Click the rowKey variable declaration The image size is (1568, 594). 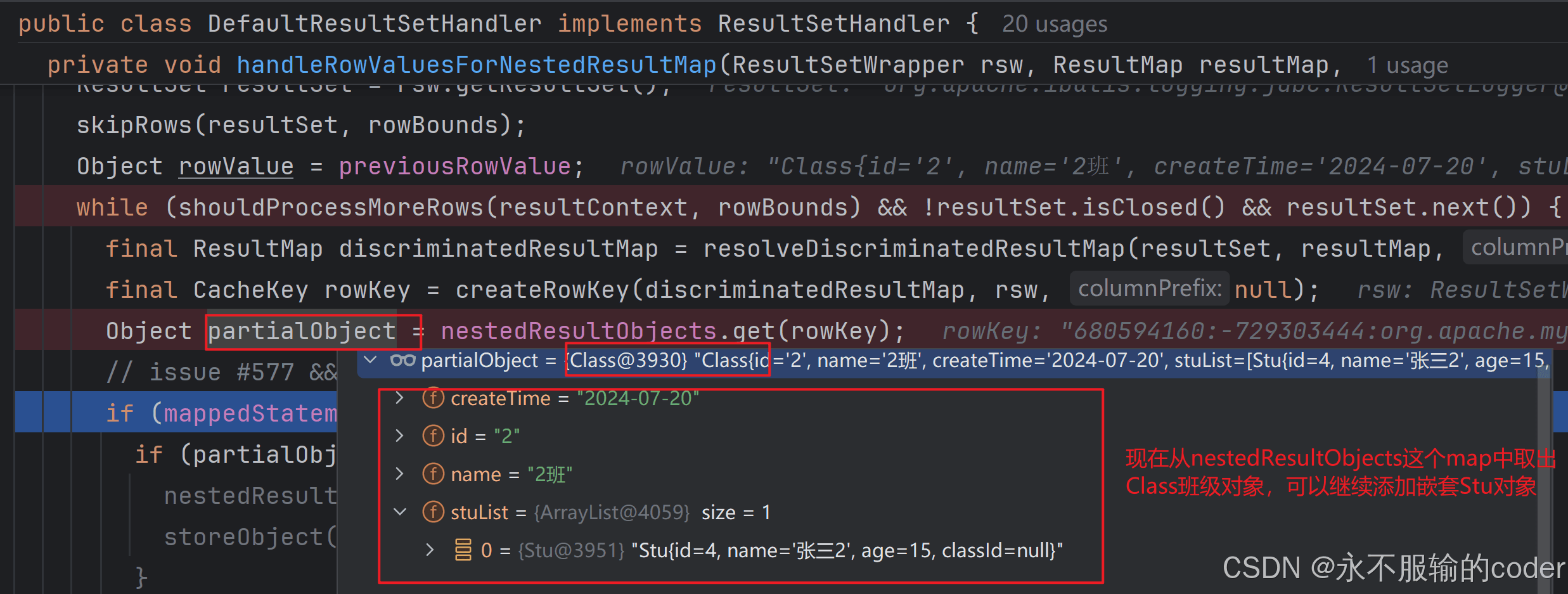367,290
